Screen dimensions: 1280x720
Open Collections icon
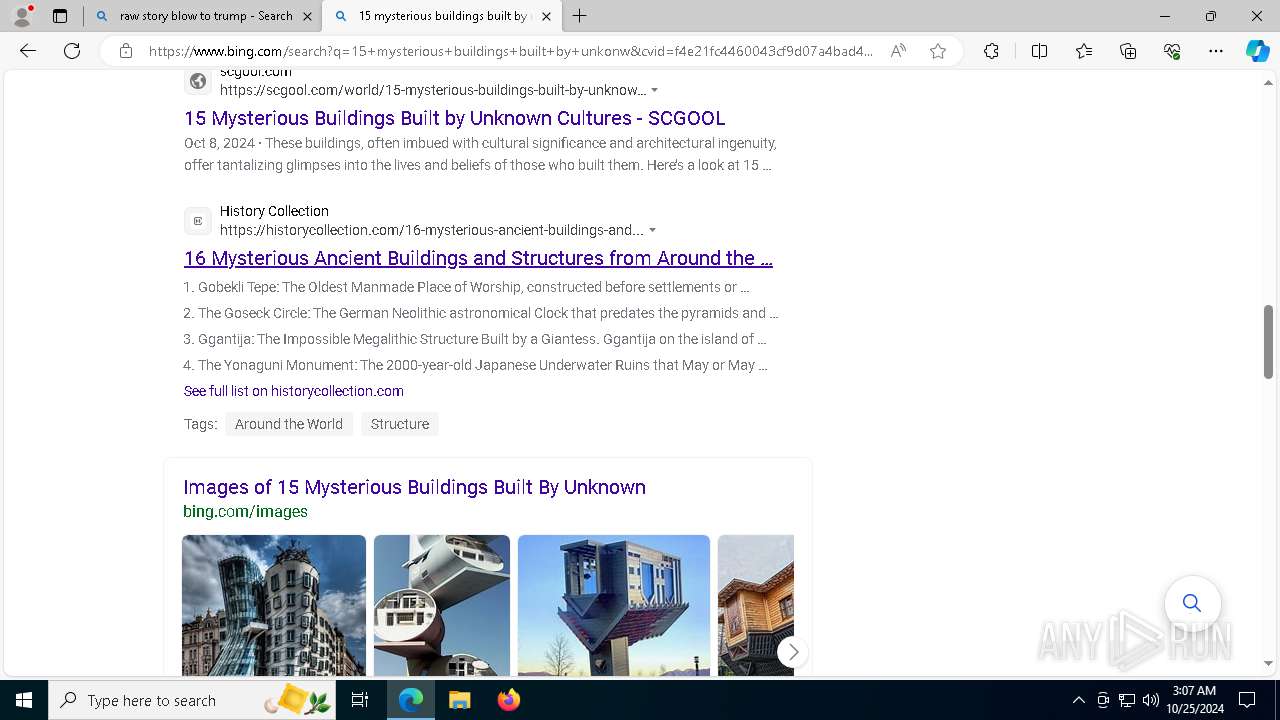(x=1128, y=51)
